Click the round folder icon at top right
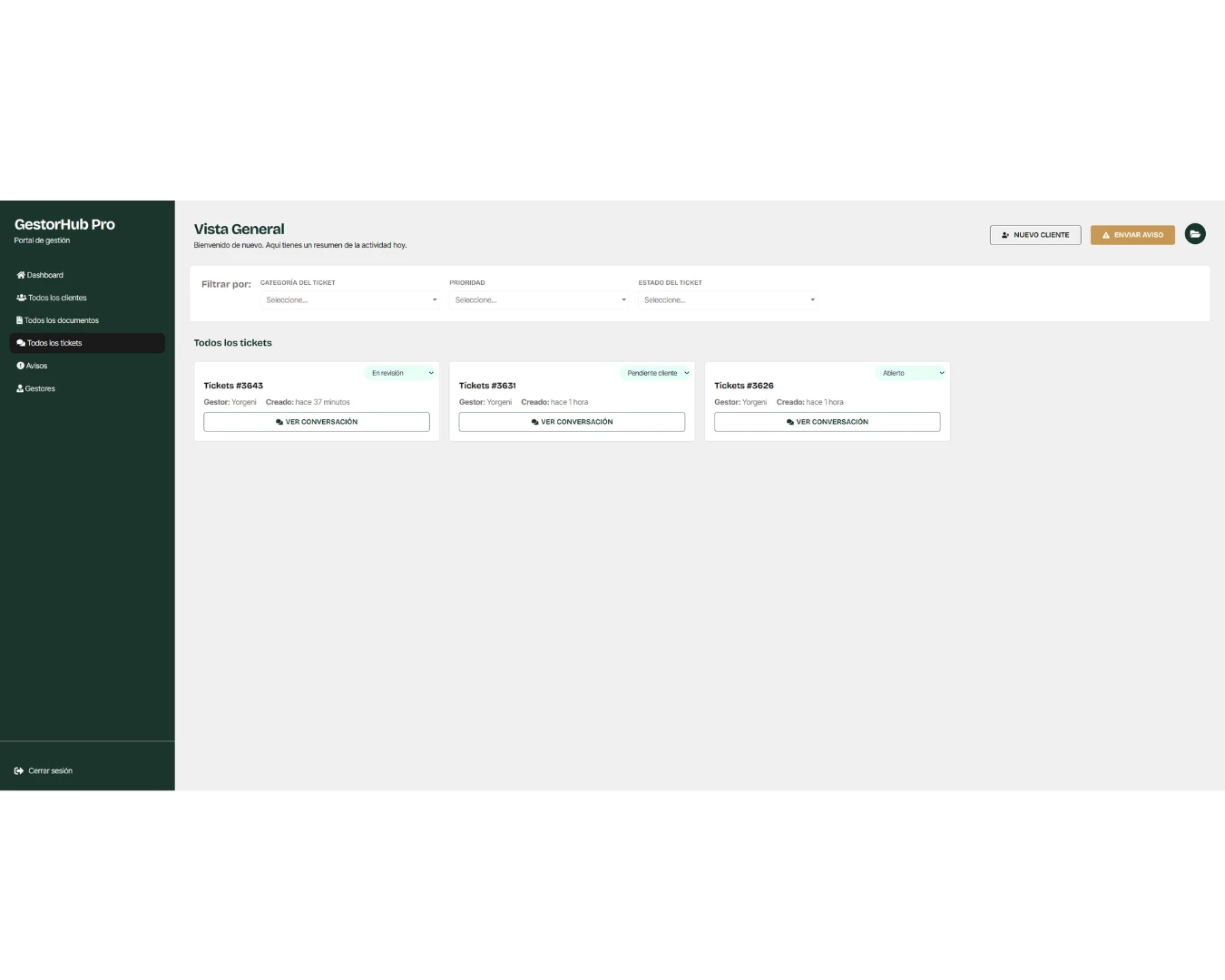Viewport: 1225px width, 980px height. point(1196,234)
